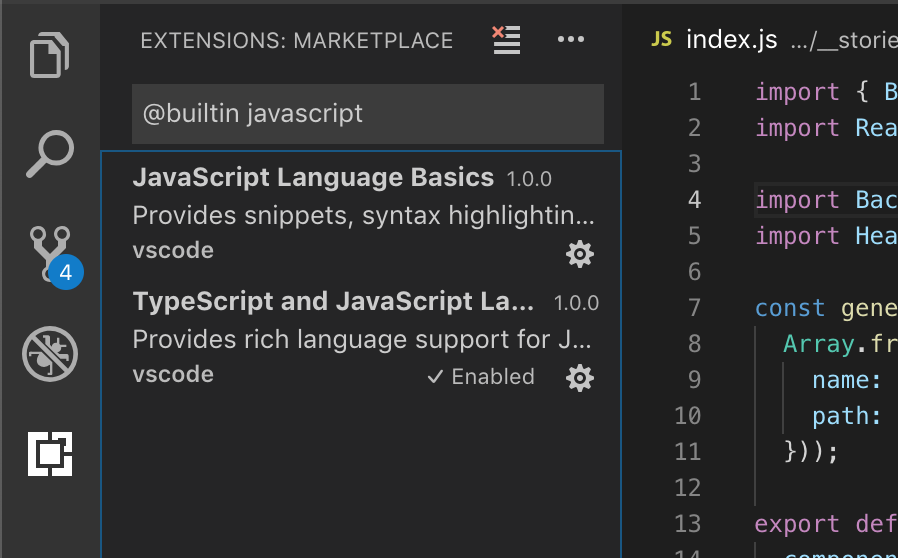Screen dimensions: 898x558
Task: Click the JavaScript Language Basics gear icon
Action: click(x=580, y=254)
